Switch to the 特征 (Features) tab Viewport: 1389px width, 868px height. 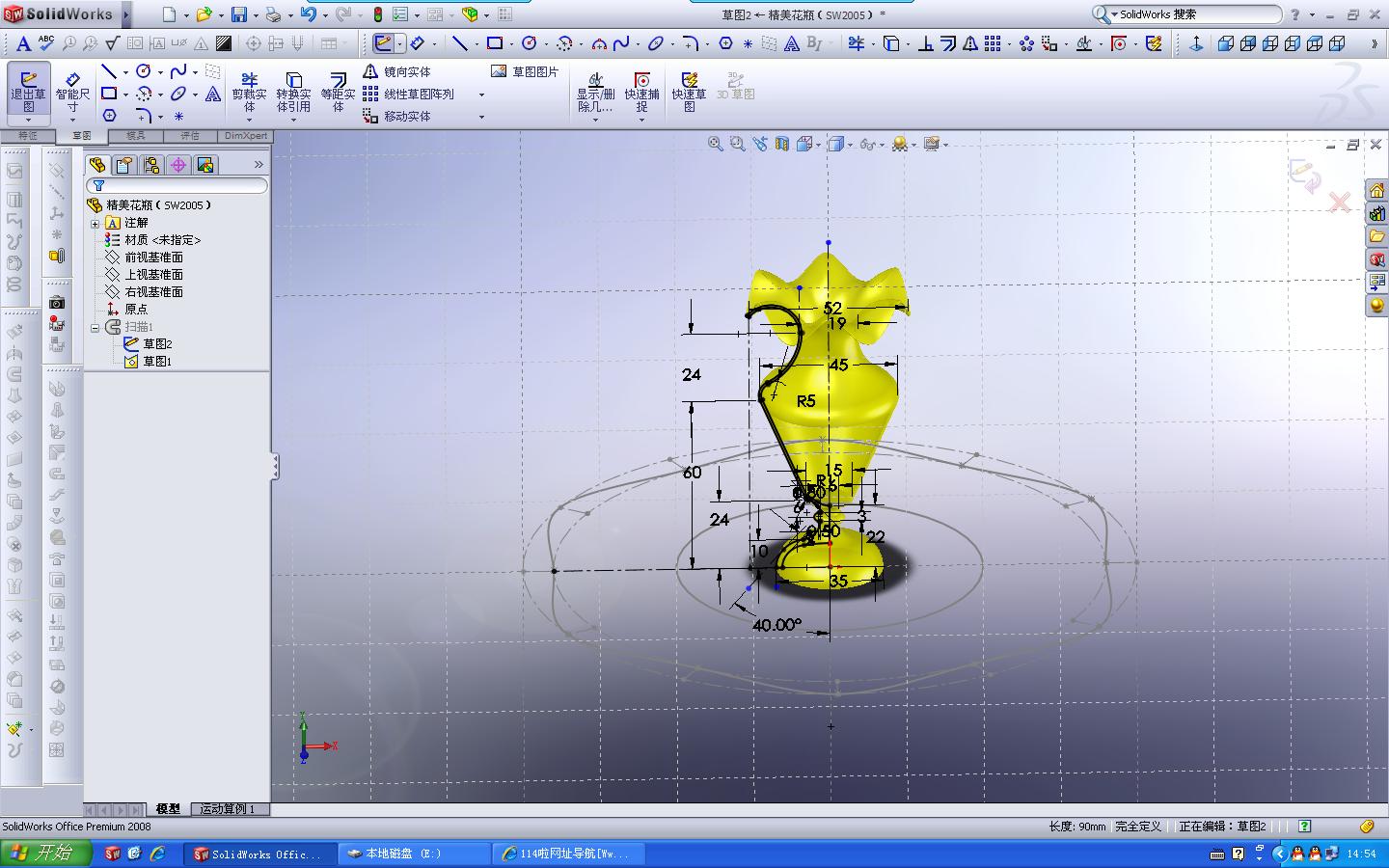(27, 136)
